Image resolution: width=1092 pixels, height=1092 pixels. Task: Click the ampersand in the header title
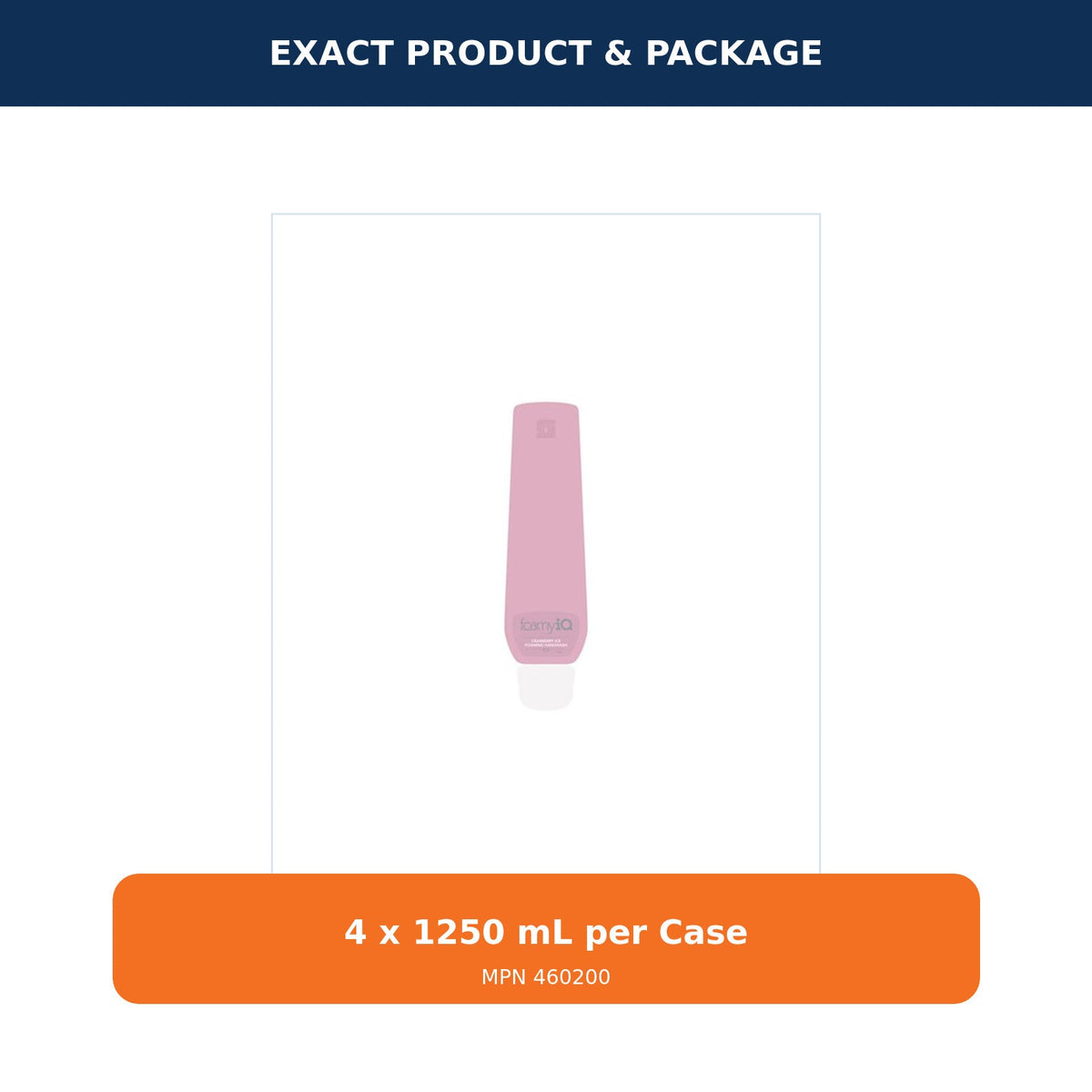click(618, 54)
